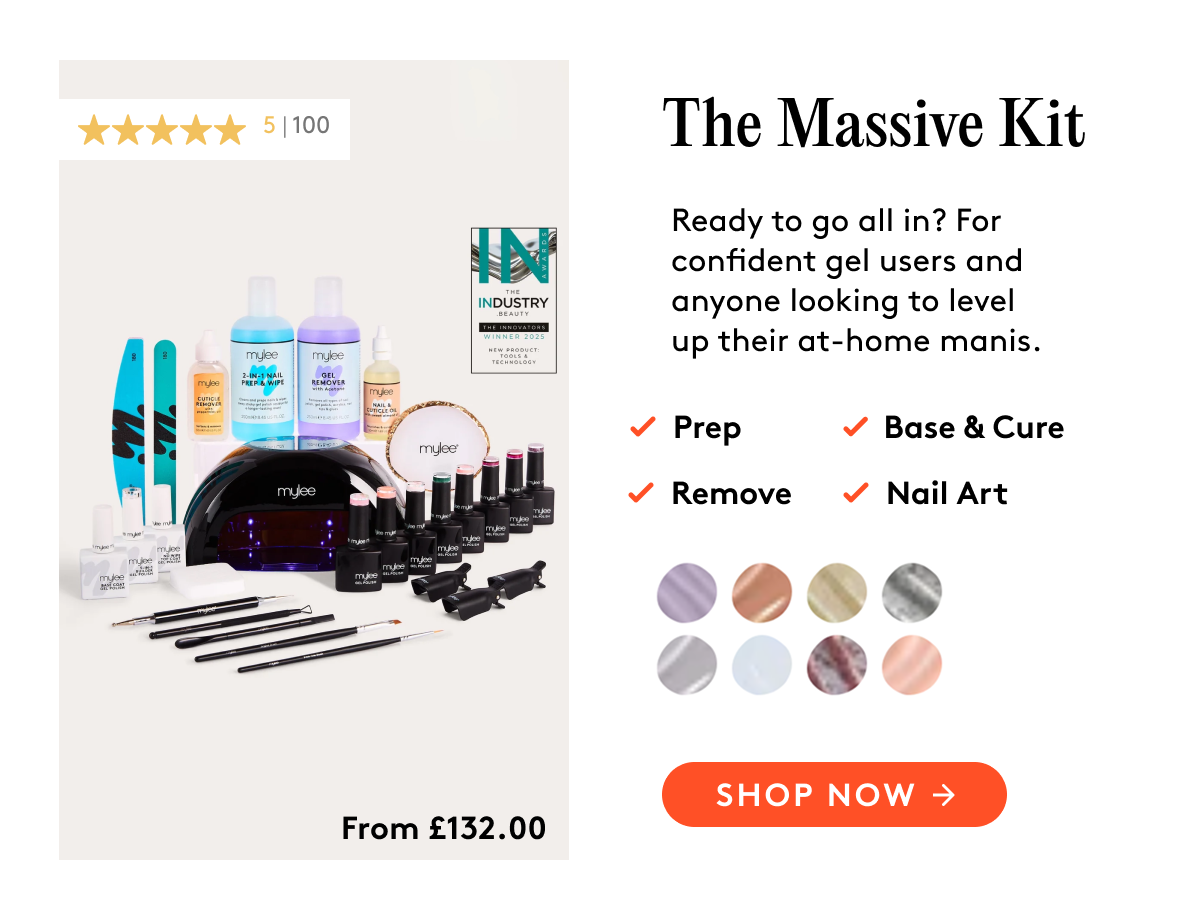This screenshot has height=921, width=1200.
Task: Select the copper rose-gold color swatch
Action: tap(762, 594)
